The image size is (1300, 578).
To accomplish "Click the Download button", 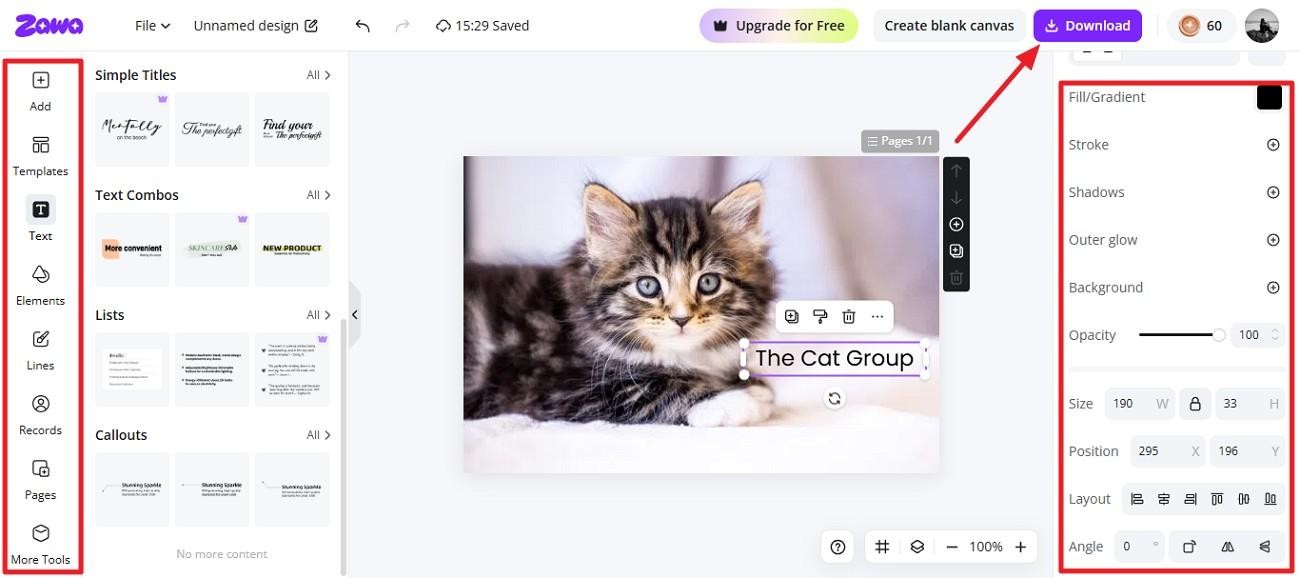I will [x=1087, y=26].
